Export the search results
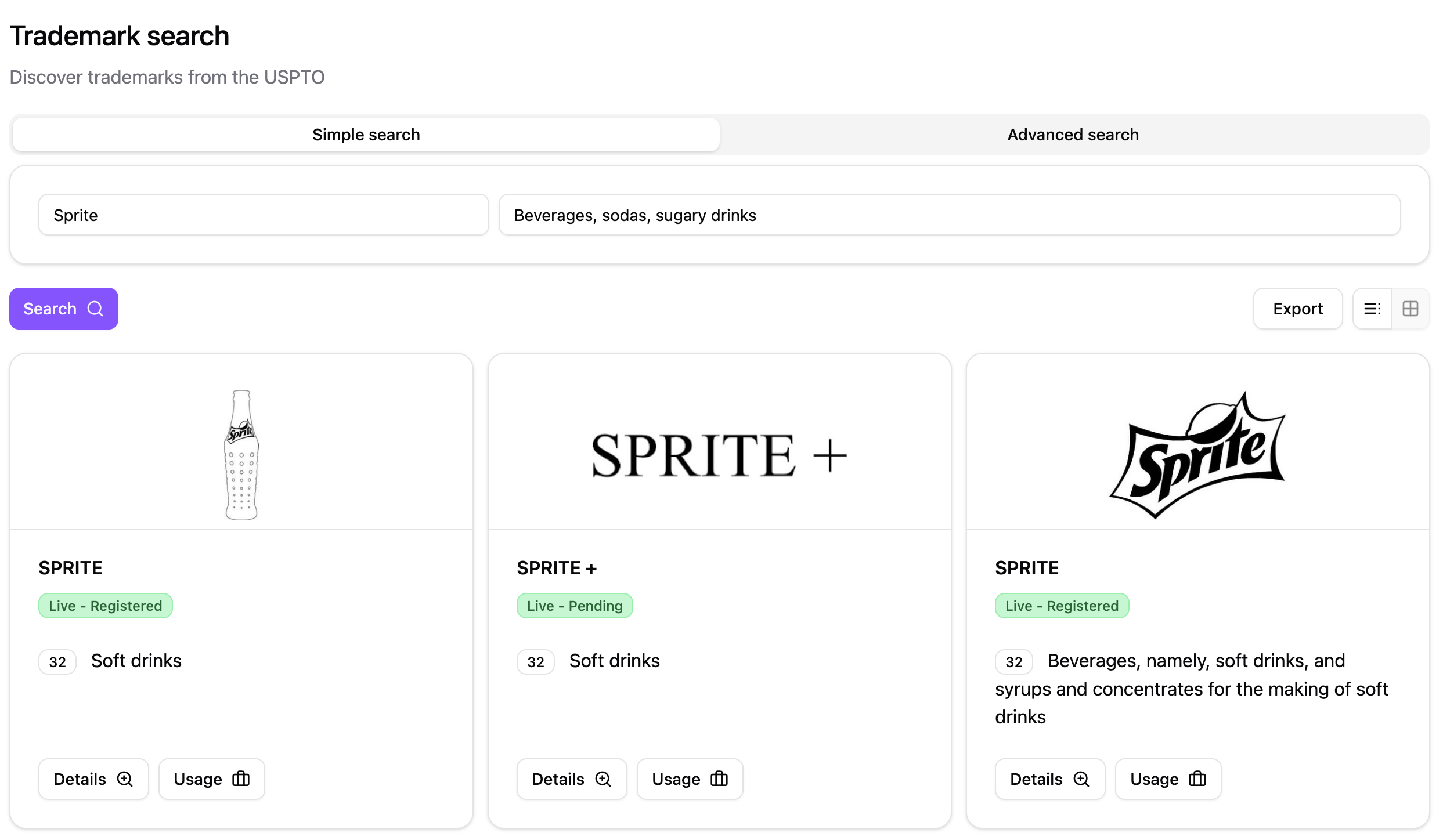 [1298, 309]
